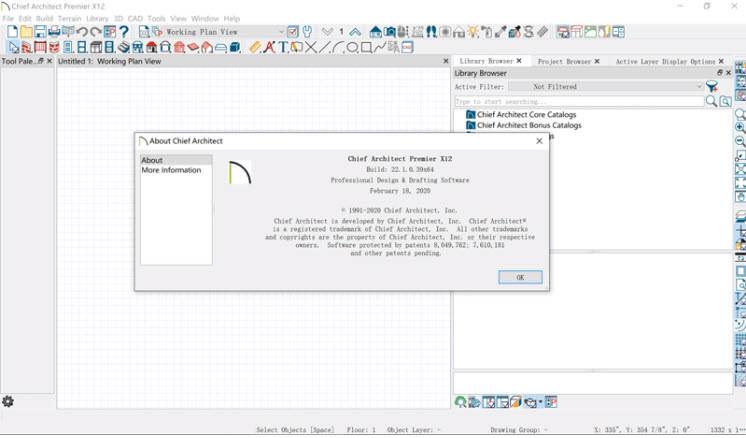Click the New Plan icon
Image resolution: width=746 pixels, height=438 pixels.
(x=13, y=32)
